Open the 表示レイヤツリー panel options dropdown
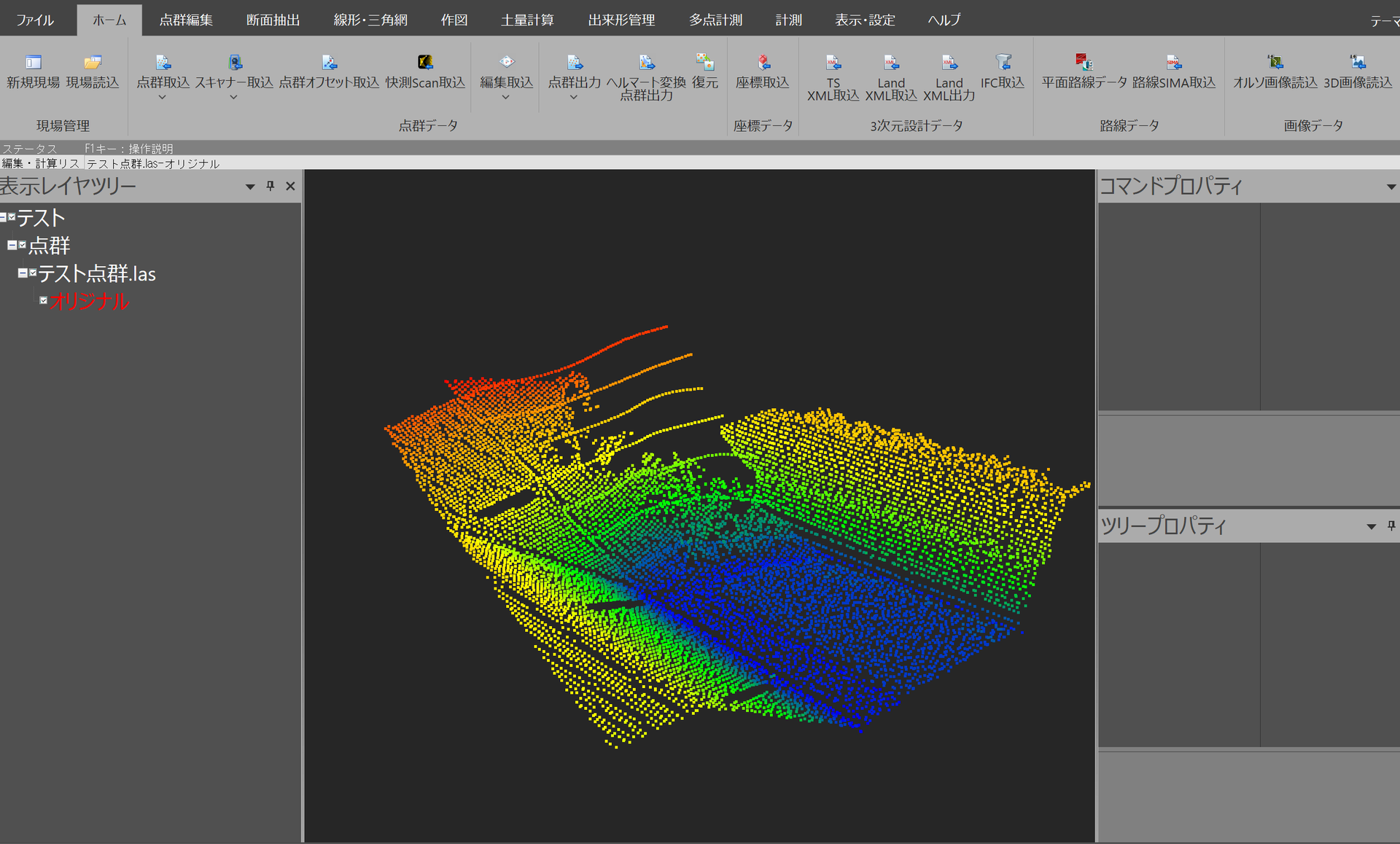Viewport: 1400px width, 844px height. (x=250, y=187)
